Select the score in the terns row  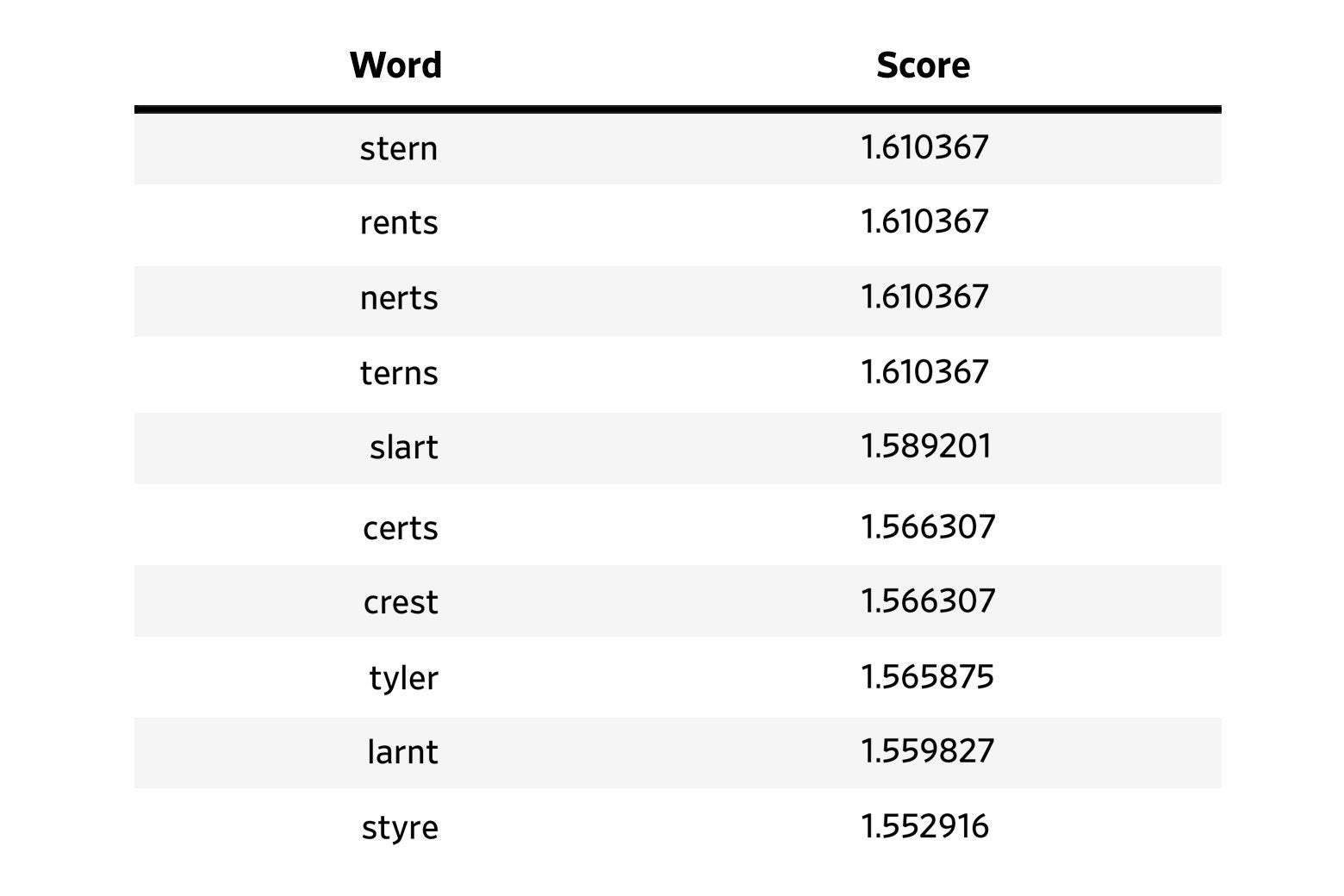tap(925, 372)
